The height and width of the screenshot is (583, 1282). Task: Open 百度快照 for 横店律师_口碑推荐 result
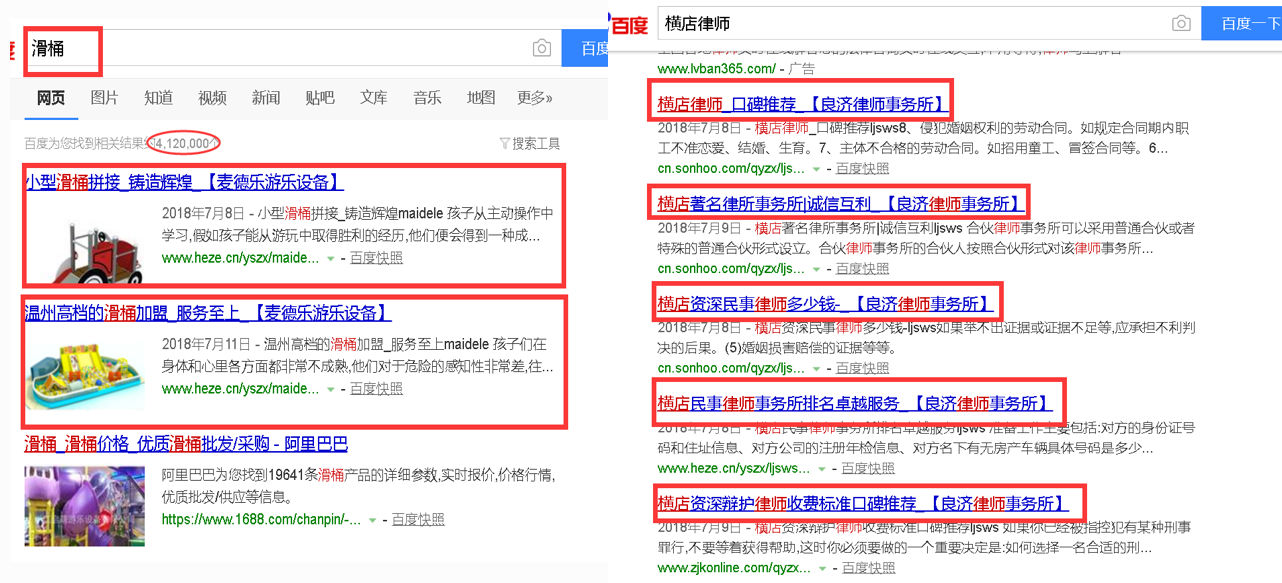[863, 168]
